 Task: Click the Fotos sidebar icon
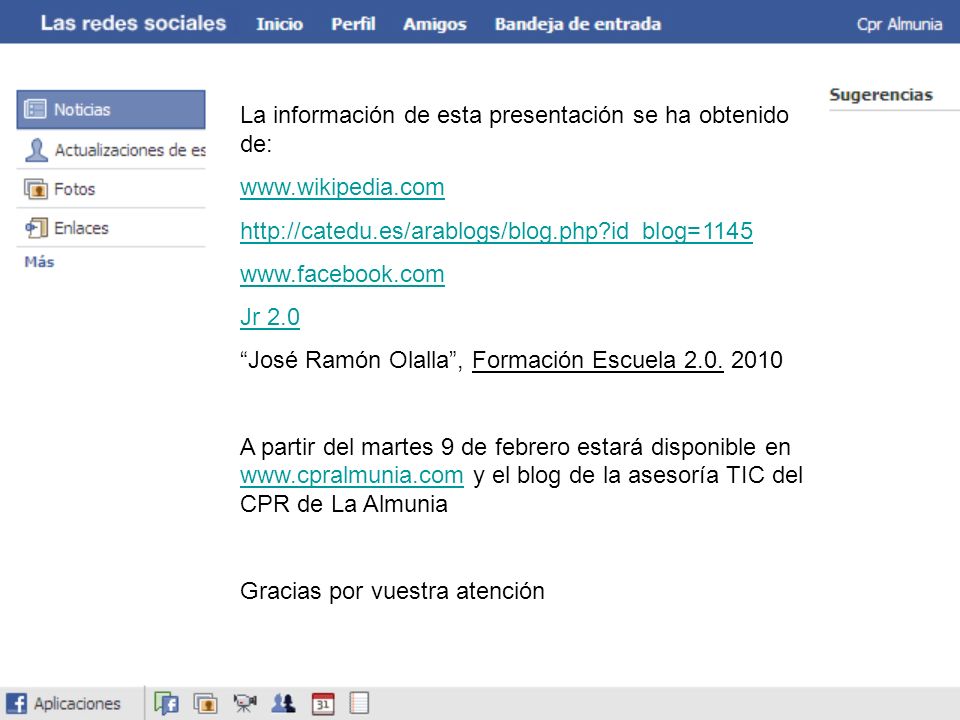(36, 189)
